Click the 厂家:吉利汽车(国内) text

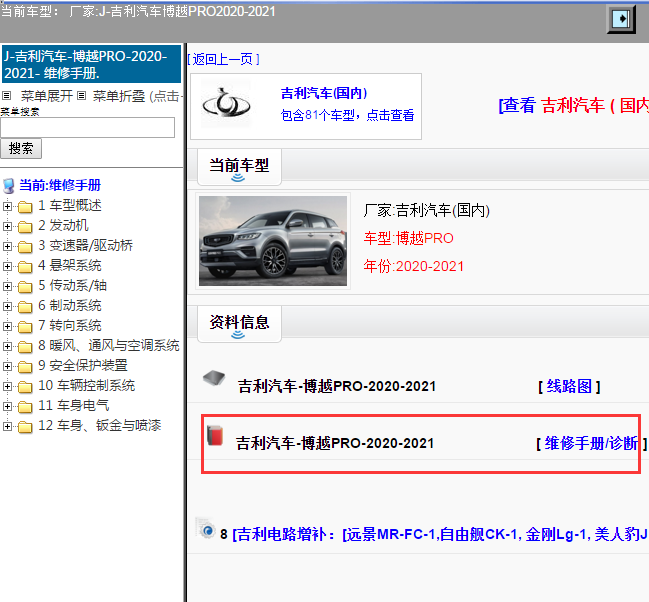[427, 211]
